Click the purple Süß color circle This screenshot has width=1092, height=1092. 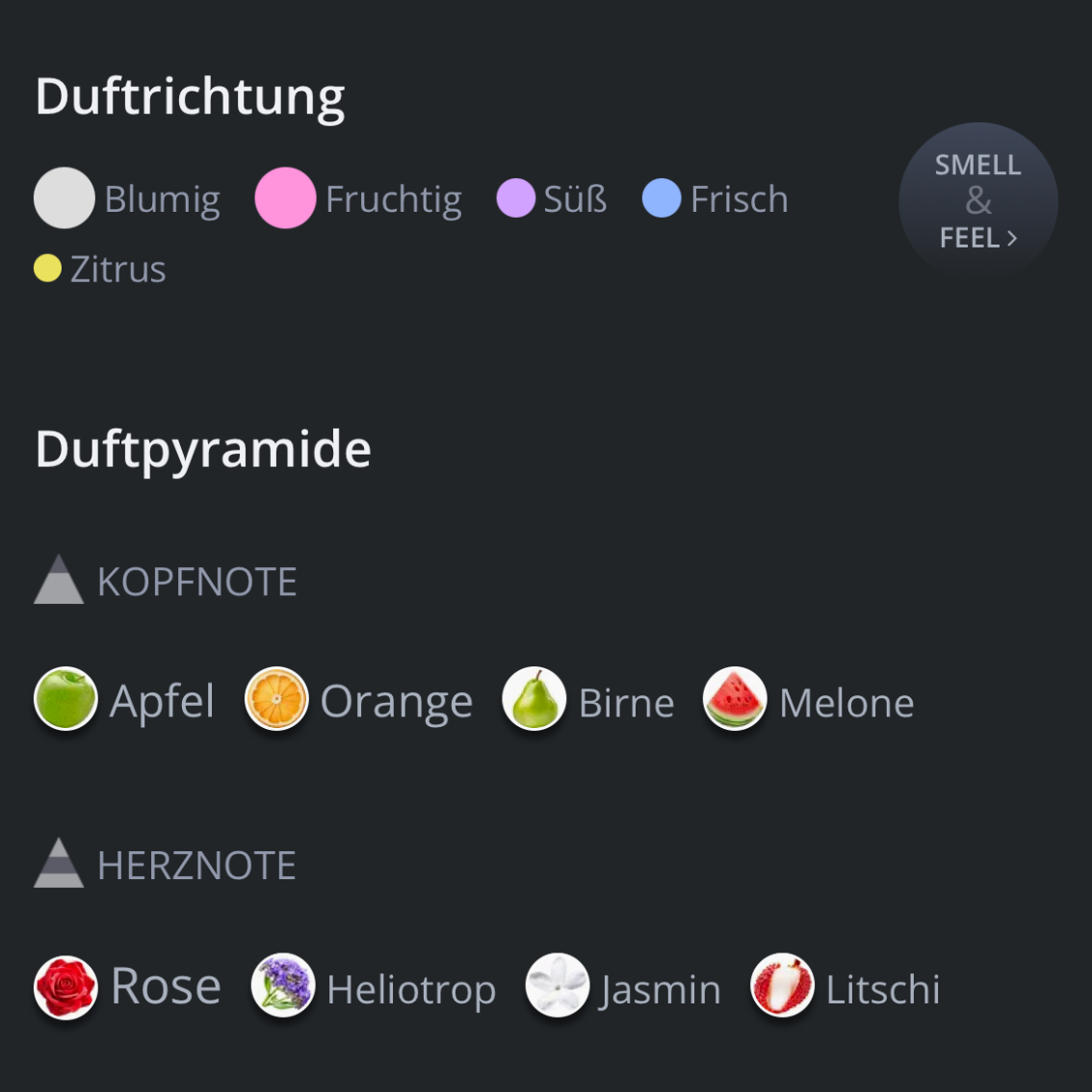pyautogui.click(x=516, y=197)
